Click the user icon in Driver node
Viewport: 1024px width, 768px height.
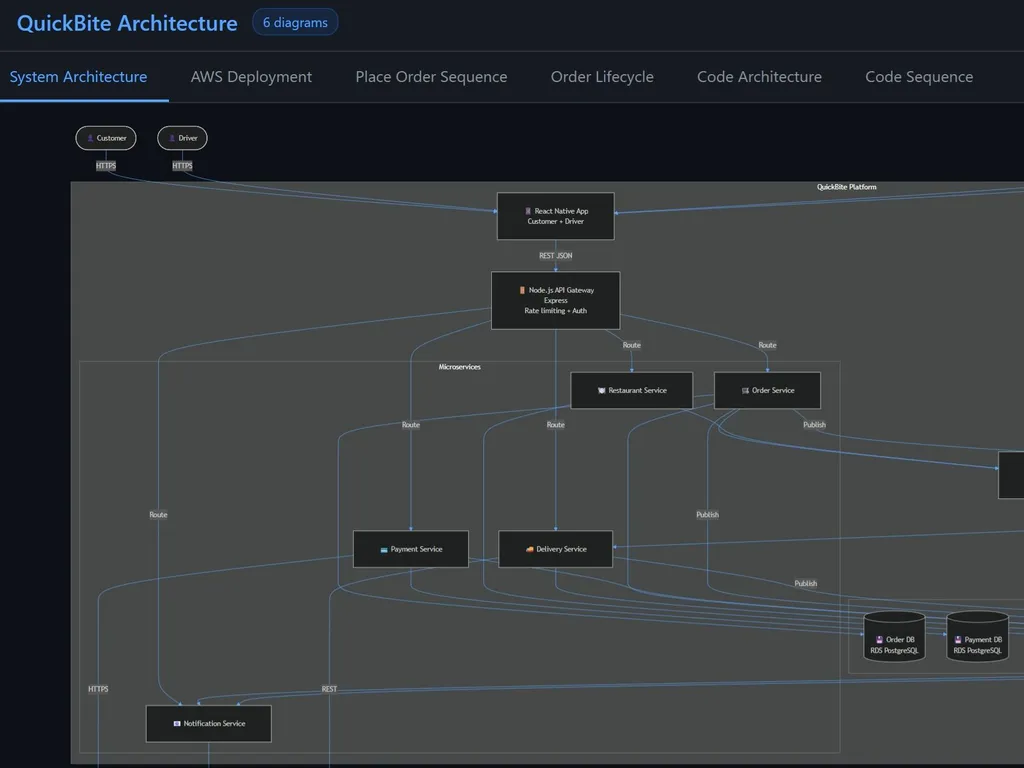click(172, 138)
